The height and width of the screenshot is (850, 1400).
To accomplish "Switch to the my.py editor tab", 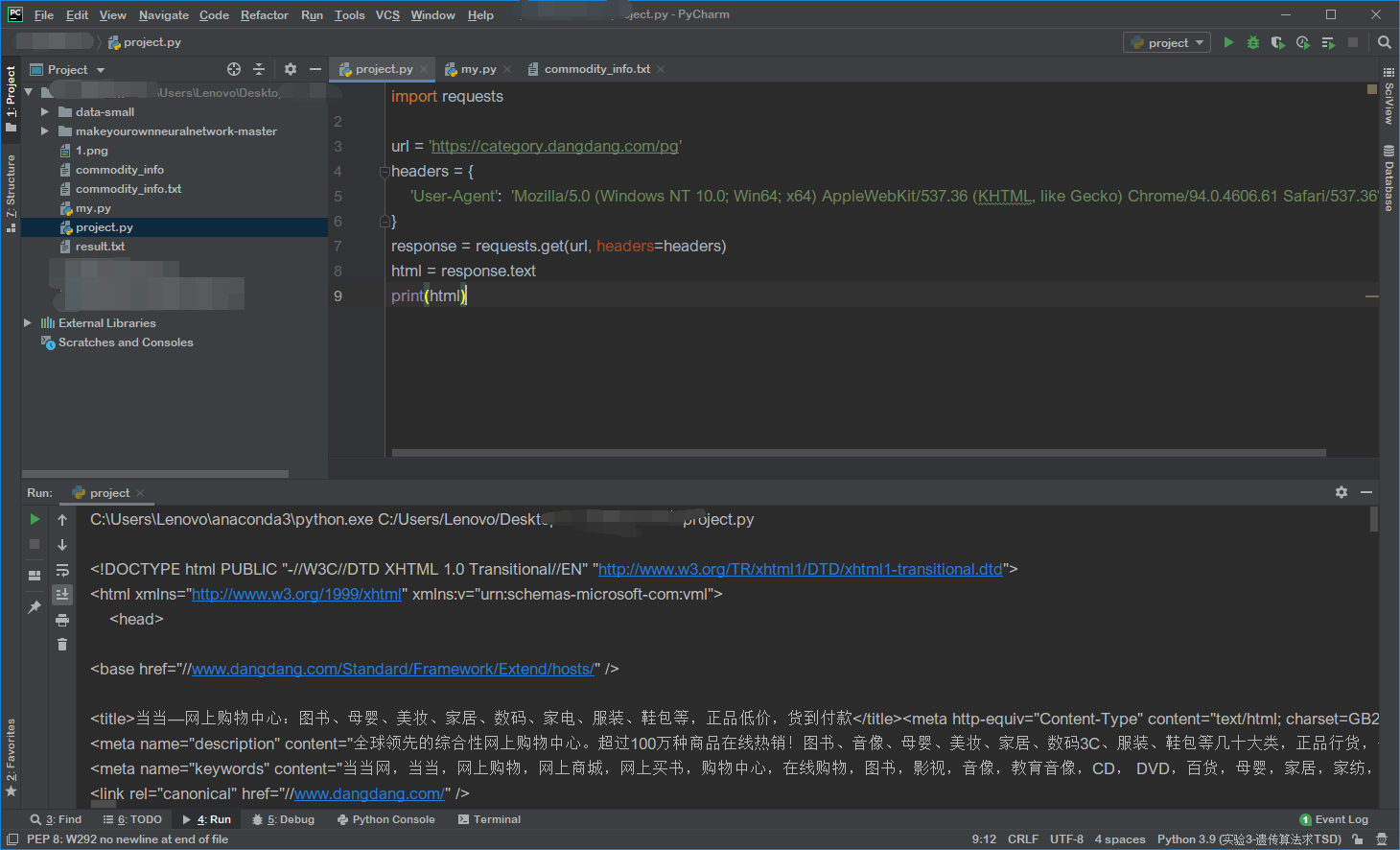I will (478, 69).
